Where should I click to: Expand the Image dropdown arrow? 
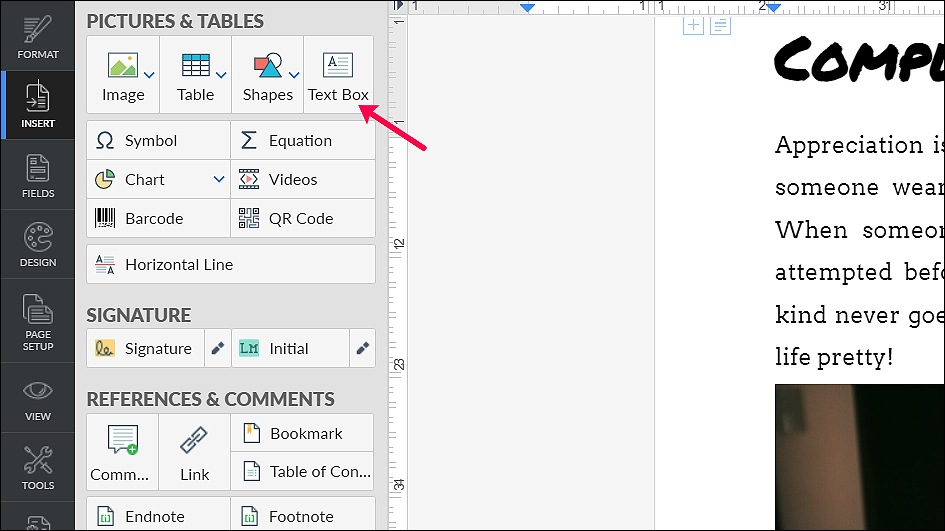click(149, 75)
